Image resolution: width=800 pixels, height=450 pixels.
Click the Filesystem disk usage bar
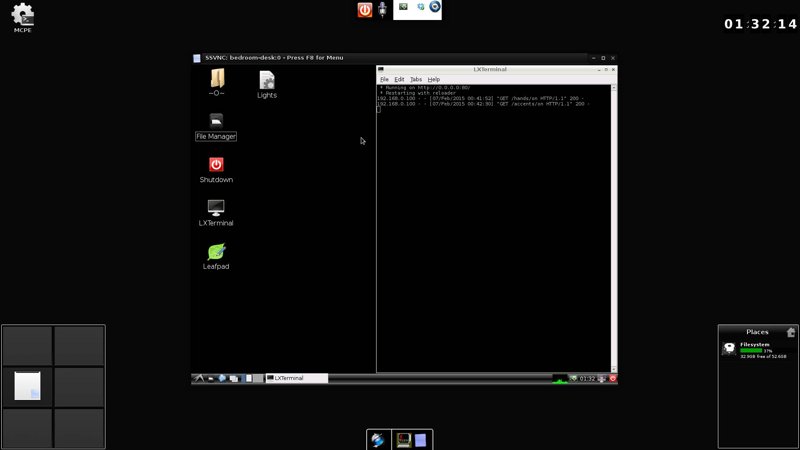(x=751, y=351)
